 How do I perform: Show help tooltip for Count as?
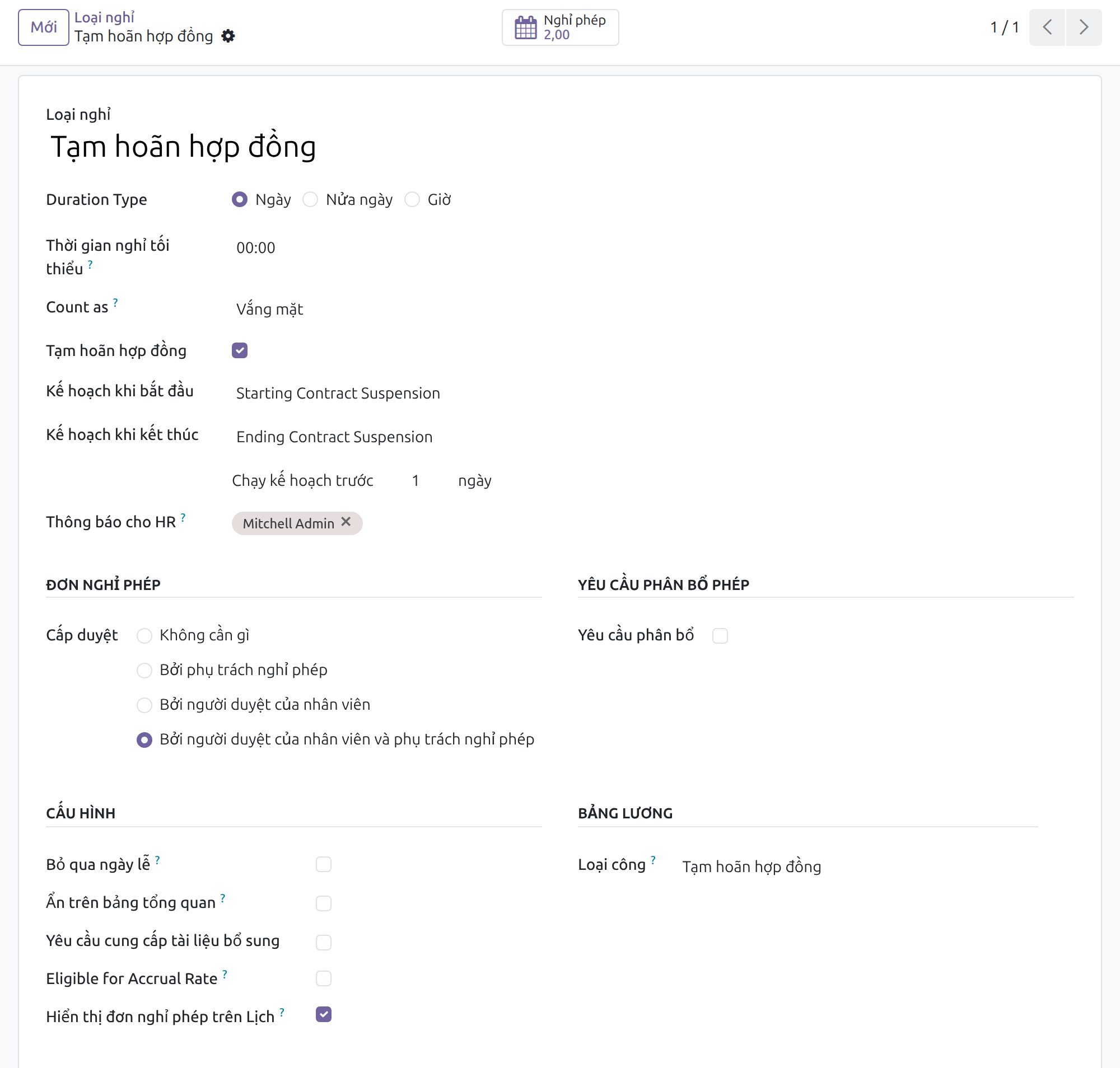pos(116,303)
